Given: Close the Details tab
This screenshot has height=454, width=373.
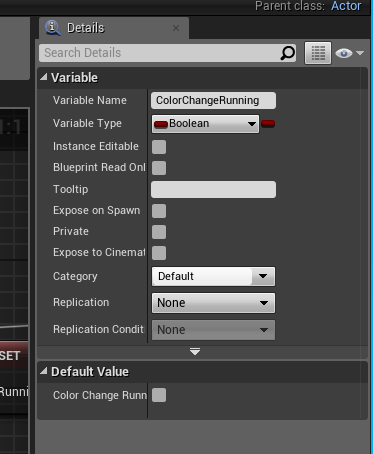Looking at the screenshot, I should pyautogui.click(x=176, y=28).
